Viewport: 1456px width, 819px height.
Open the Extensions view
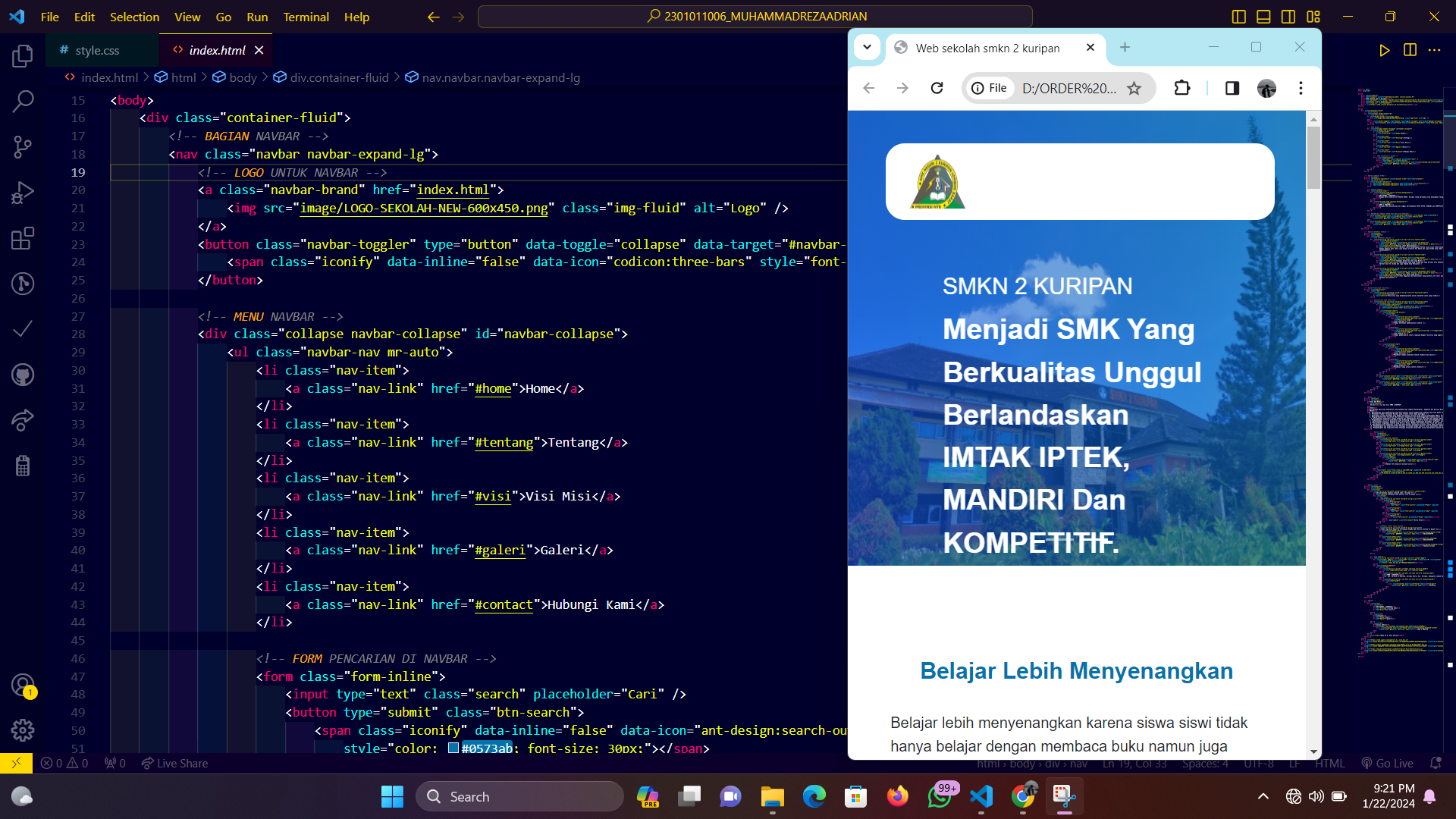click(23, 238)
